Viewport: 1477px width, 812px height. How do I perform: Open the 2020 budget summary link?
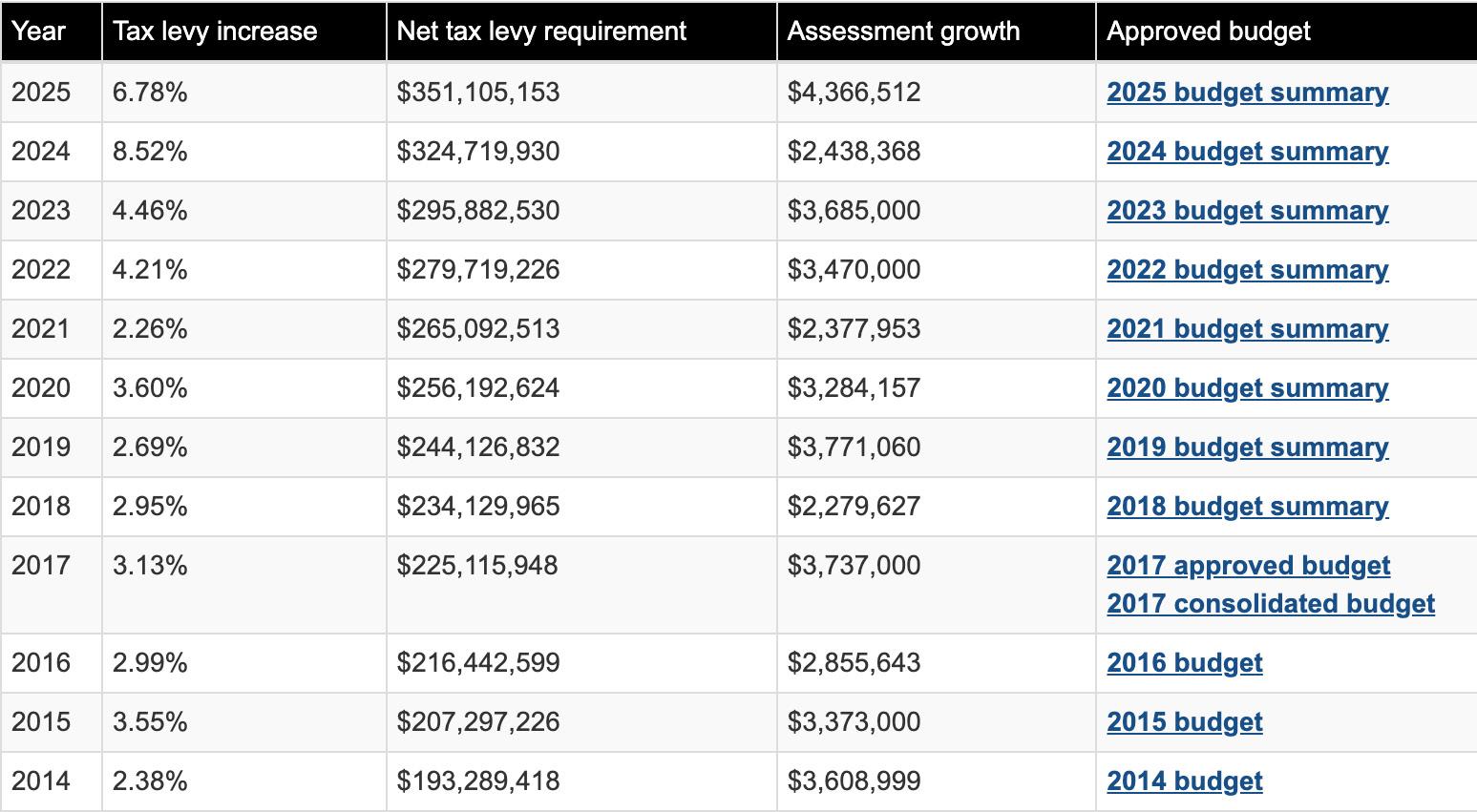coord(1247,388)
